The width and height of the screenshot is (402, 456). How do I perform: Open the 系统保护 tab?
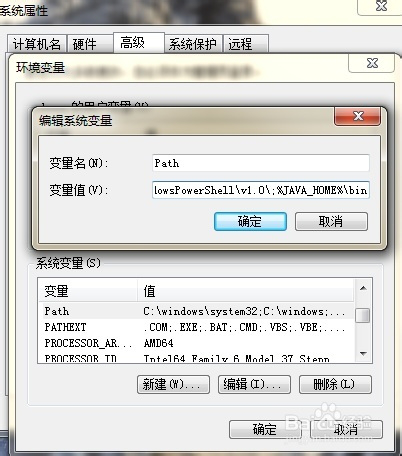[193, 44]
